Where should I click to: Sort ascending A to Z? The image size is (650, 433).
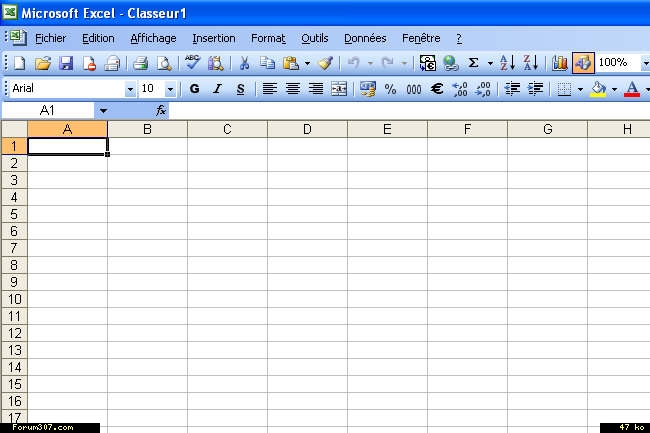507,63
